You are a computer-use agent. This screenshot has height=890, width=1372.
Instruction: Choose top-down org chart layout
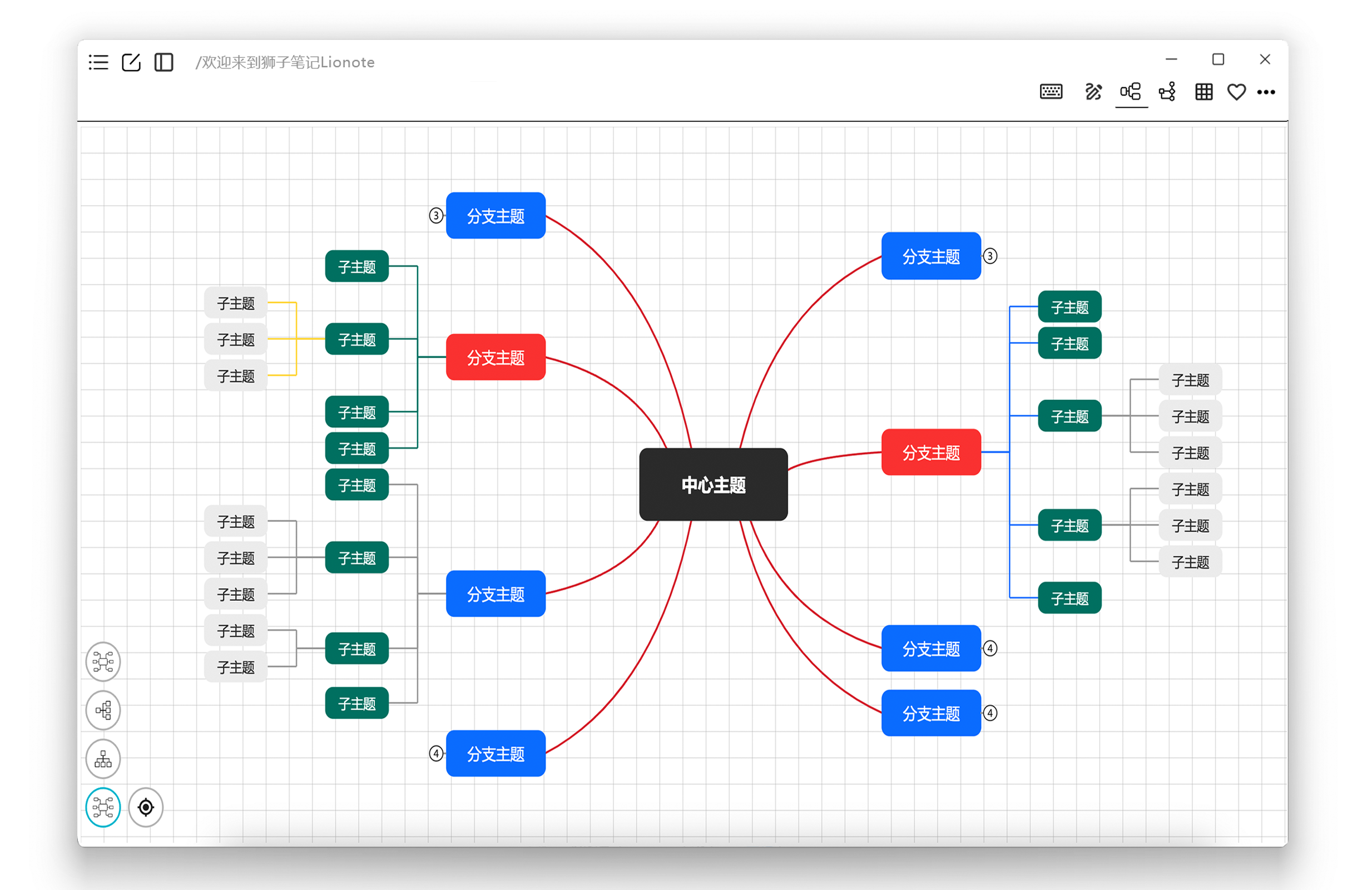[x=103, y=759]
